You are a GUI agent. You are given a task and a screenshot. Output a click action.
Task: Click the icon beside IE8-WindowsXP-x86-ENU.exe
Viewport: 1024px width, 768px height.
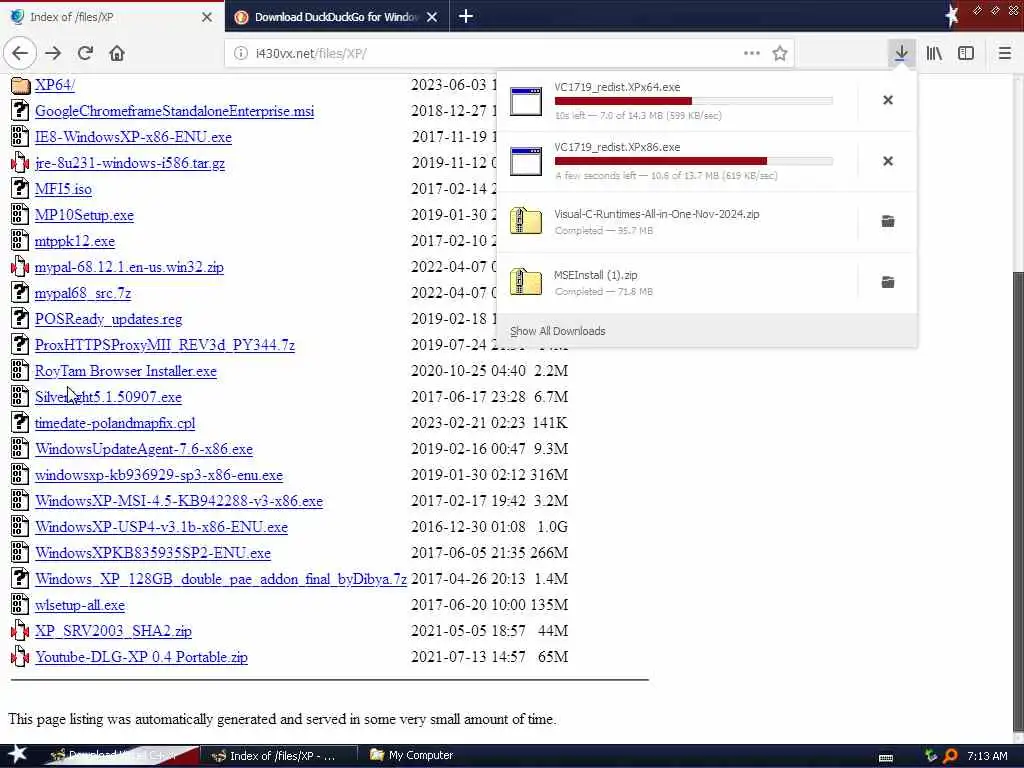coord(20,136)
